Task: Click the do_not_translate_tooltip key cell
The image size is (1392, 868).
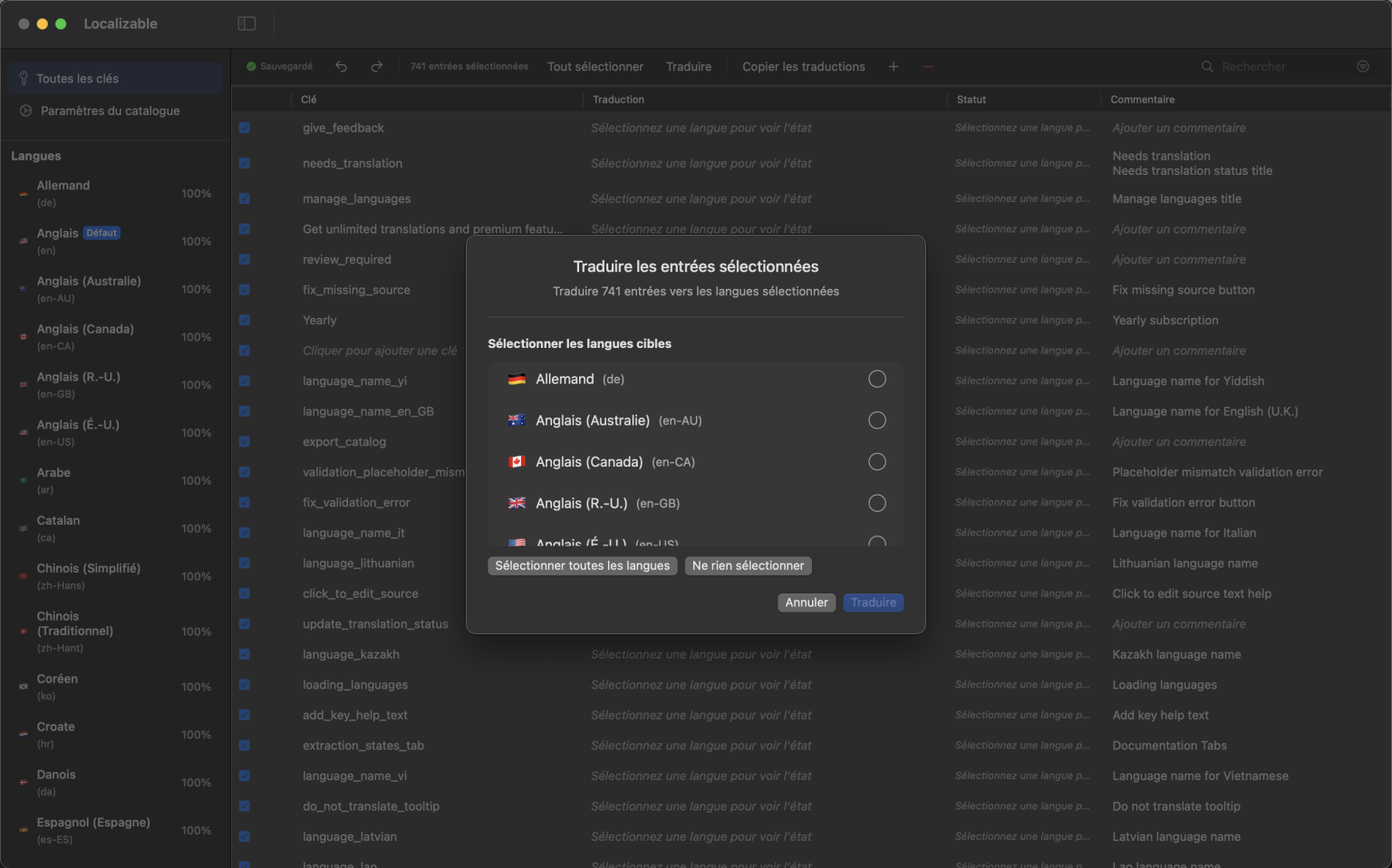Action: 371,806
